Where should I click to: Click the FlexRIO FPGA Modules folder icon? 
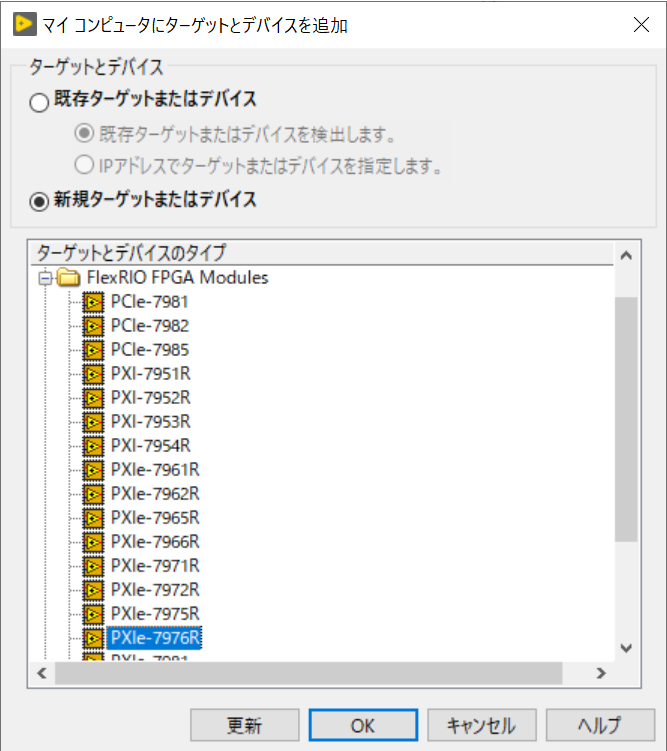(x=68, y=277)
